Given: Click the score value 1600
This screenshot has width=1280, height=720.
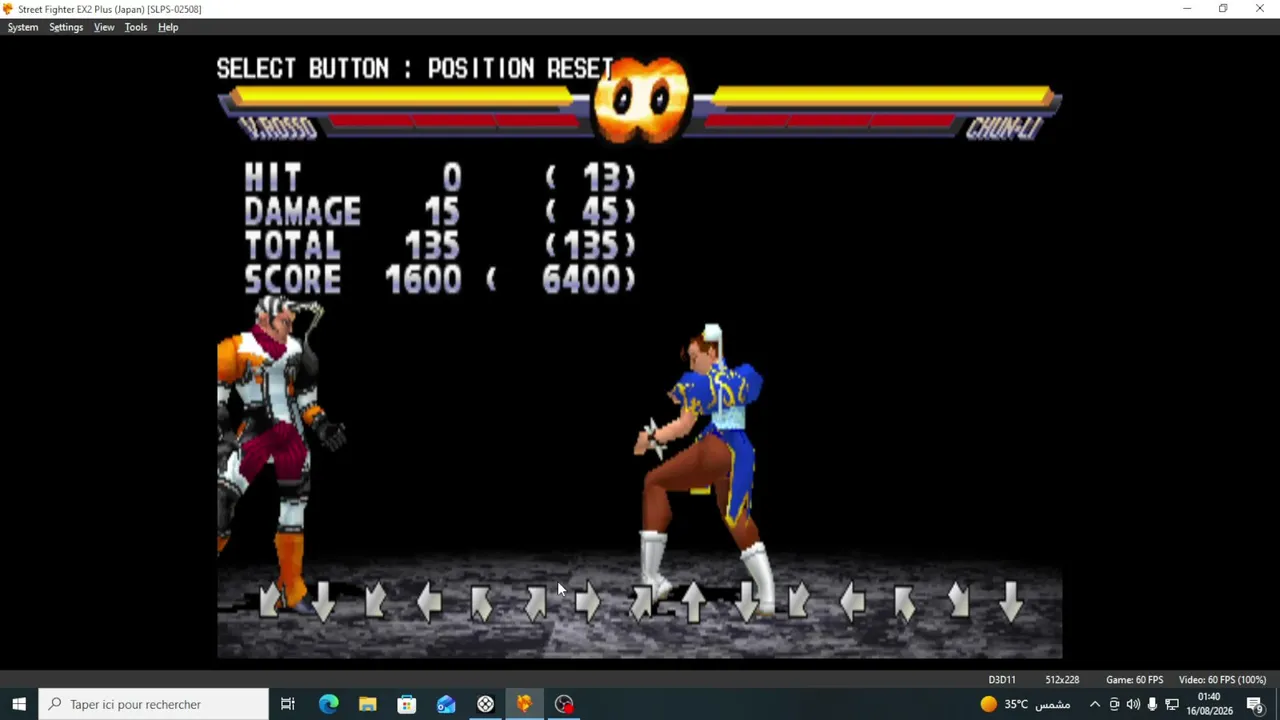Looking at the screenshot, I should click(423, 280).
